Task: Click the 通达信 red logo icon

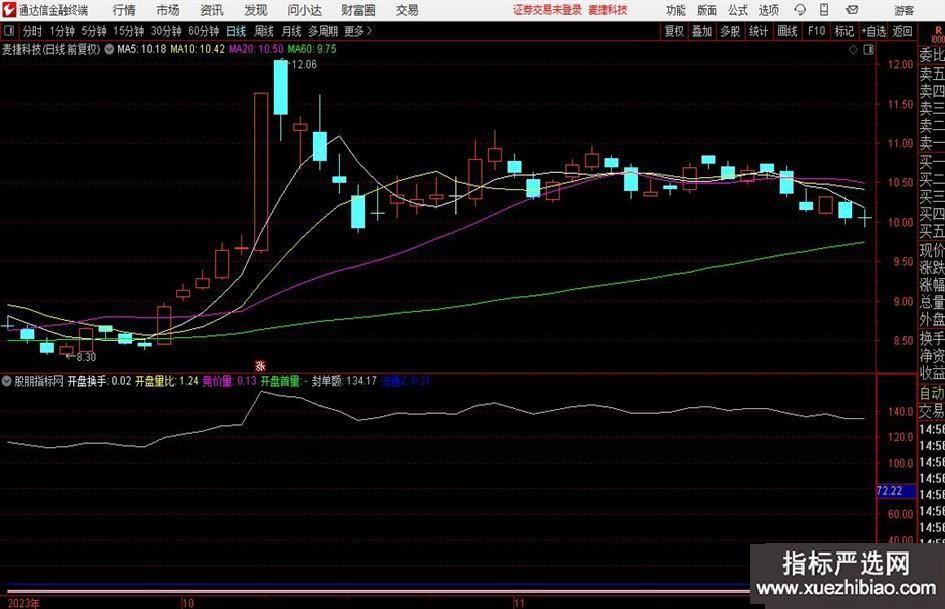Action: pyautogui.click(x=8, y=10)
